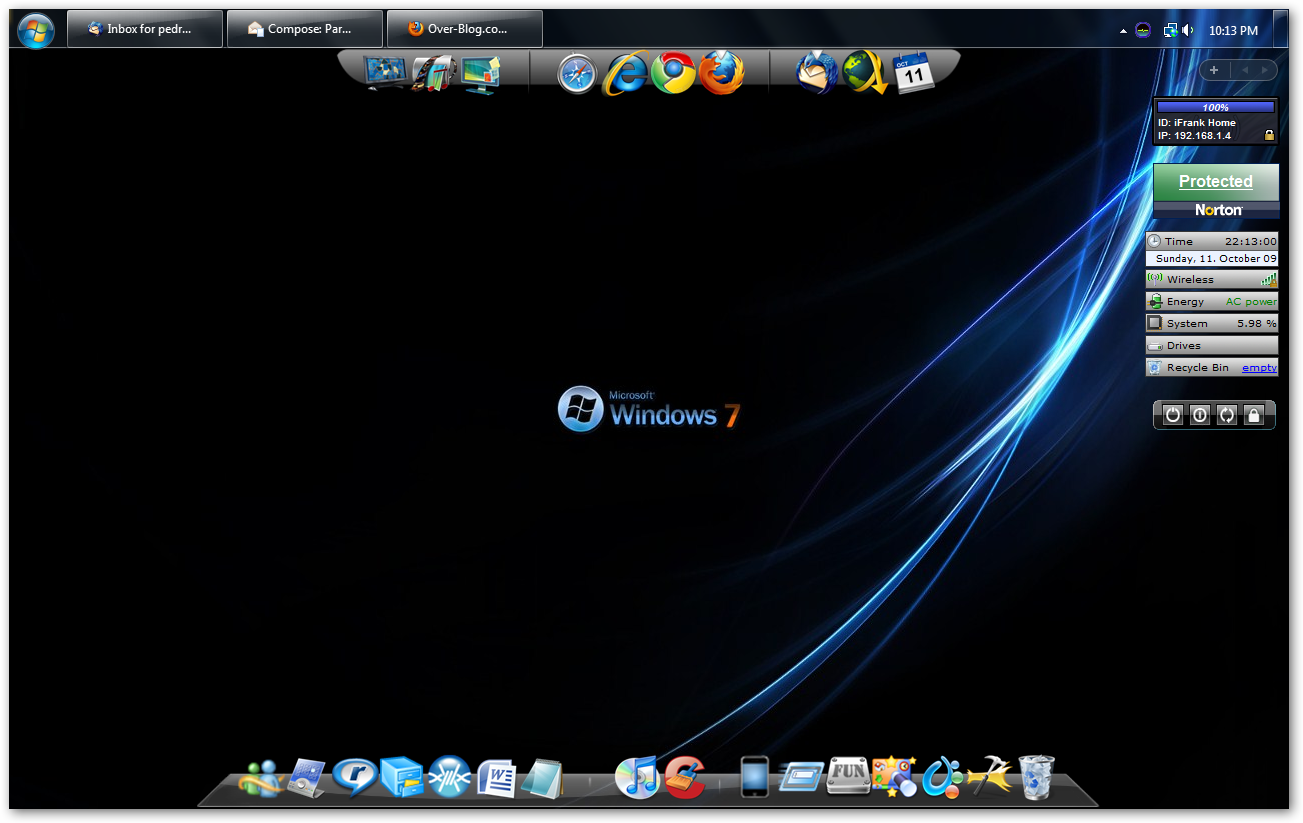1303x823 pixels.
Task: Launch iTunes from the bottom dock
Action: [x=637, y=777]
